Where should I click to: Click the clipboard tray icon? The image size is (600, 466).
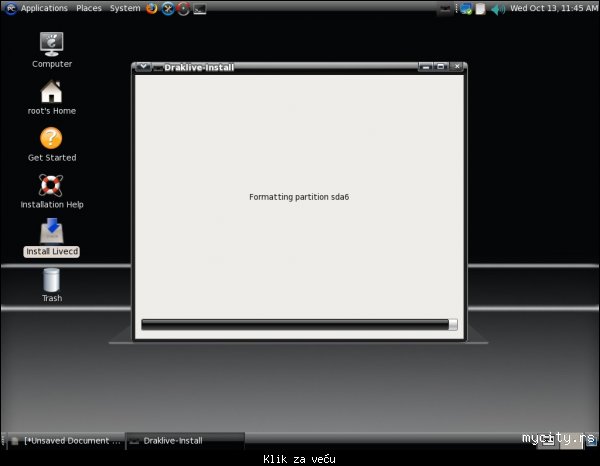coord(480,9)
